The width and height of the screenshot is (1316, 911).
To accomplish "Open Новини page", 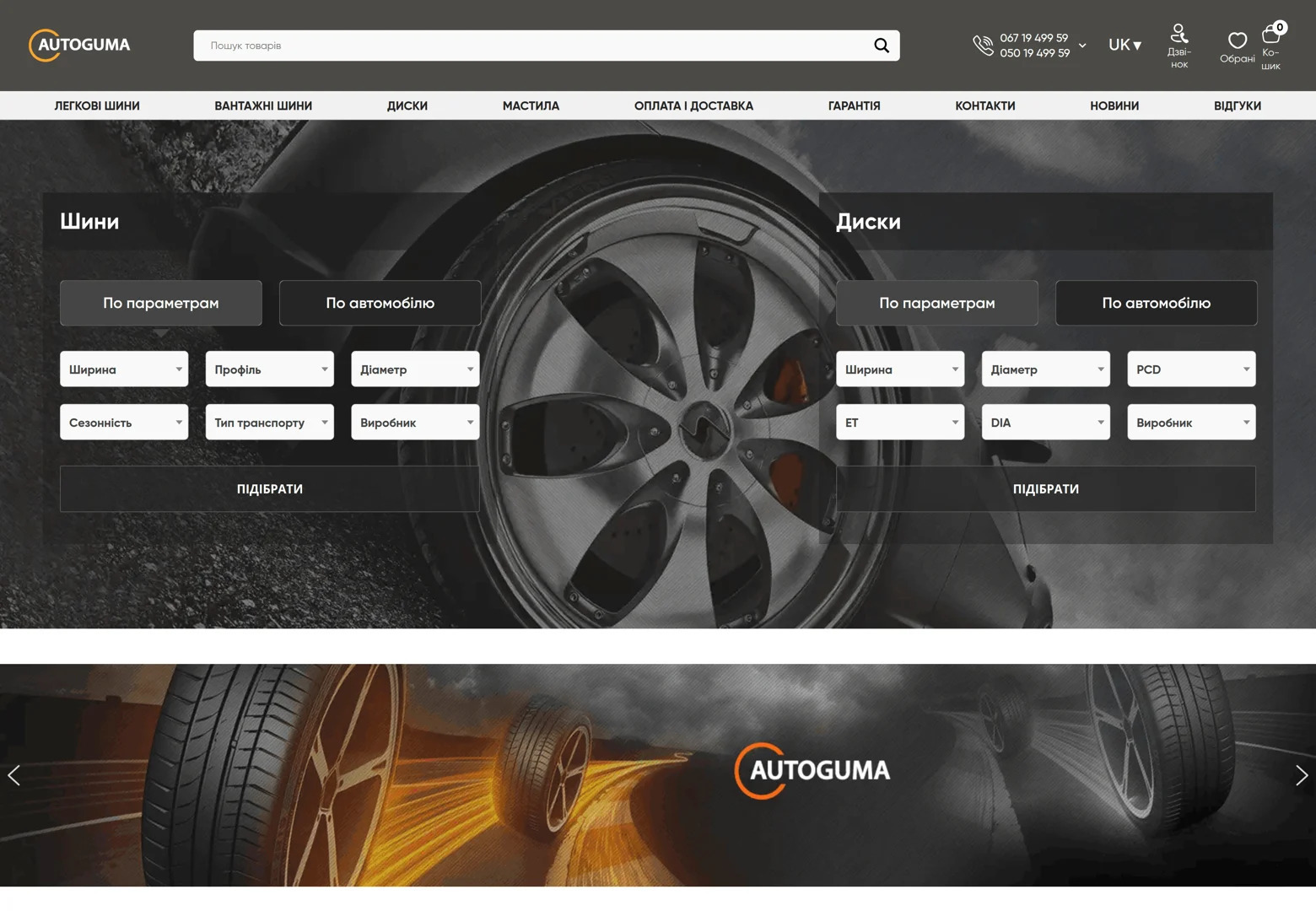I will click(x=1114, y=106).
